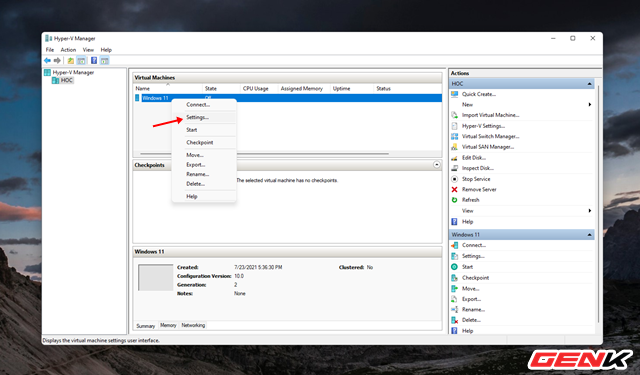Image resolution: width=640 pixels, height=375 pixels.
Task: Click Export in Windows 11 actions pane
Action: 471,299
